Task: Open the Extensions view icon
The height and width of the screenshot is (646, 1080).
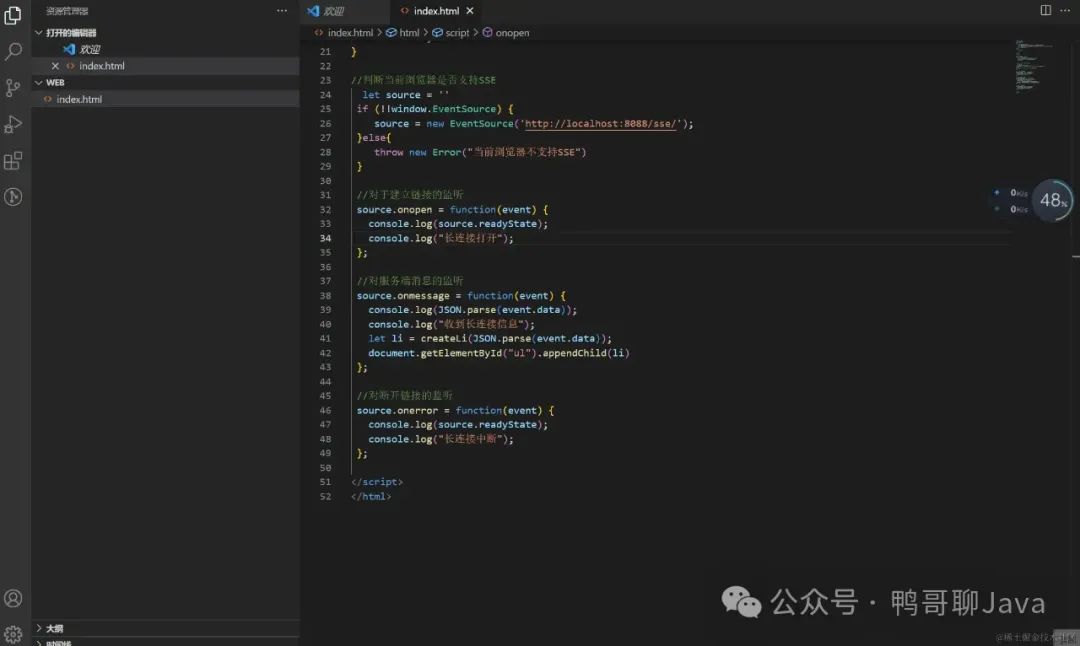Action: click(13, 160)
